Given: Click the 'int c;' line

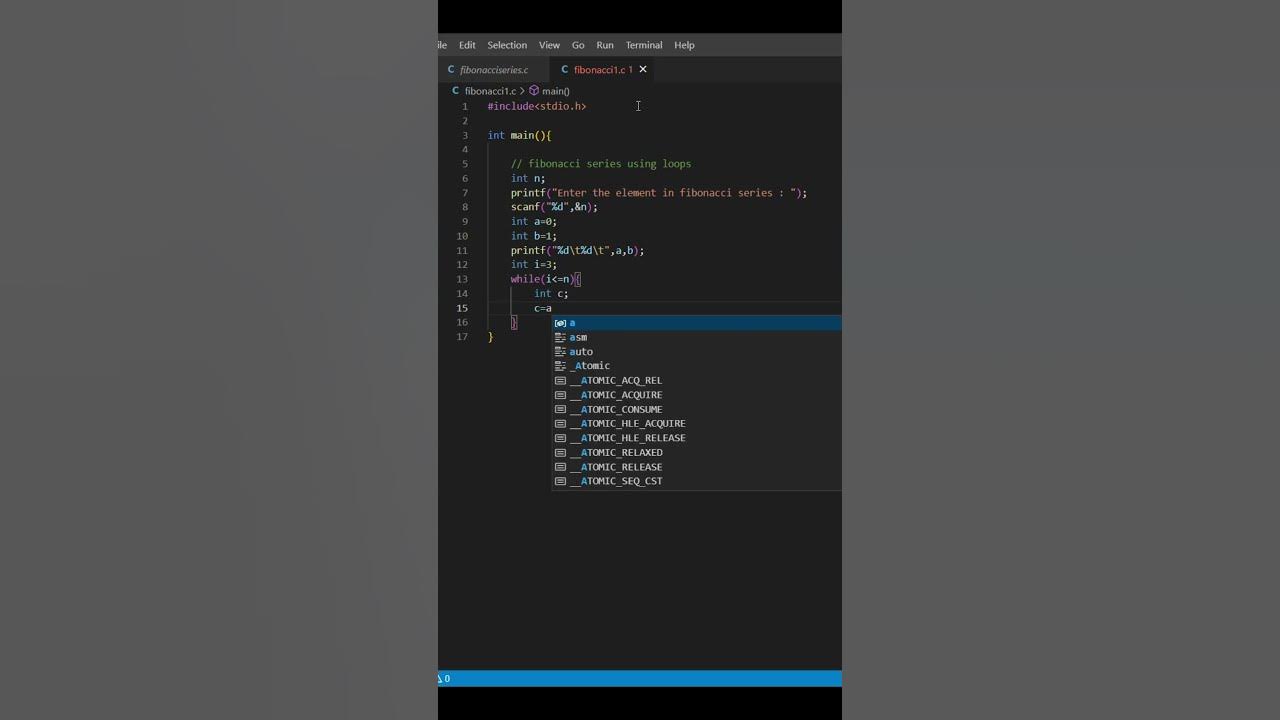Looking at the screenshot, I should coord(551,294).
